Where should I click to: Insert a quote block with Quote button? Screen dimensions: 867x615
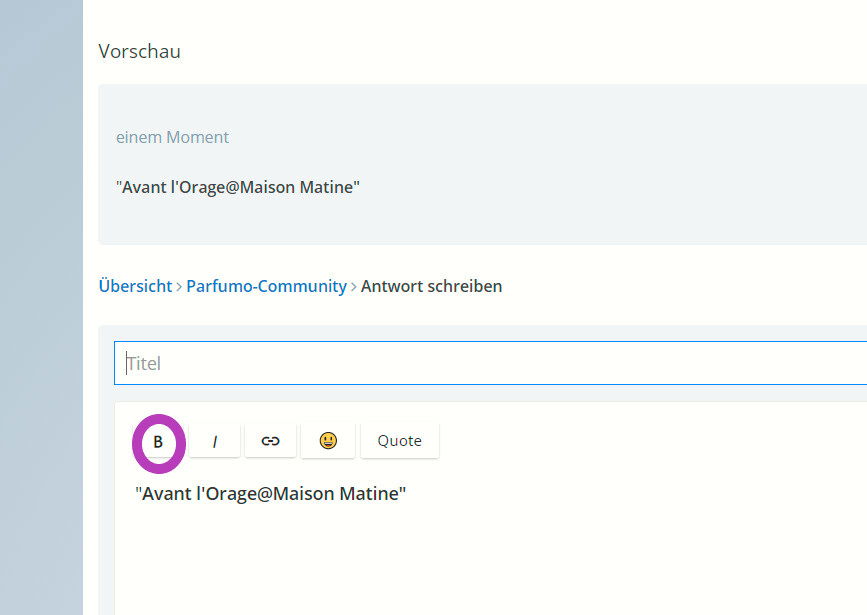[x=400, y=441]
